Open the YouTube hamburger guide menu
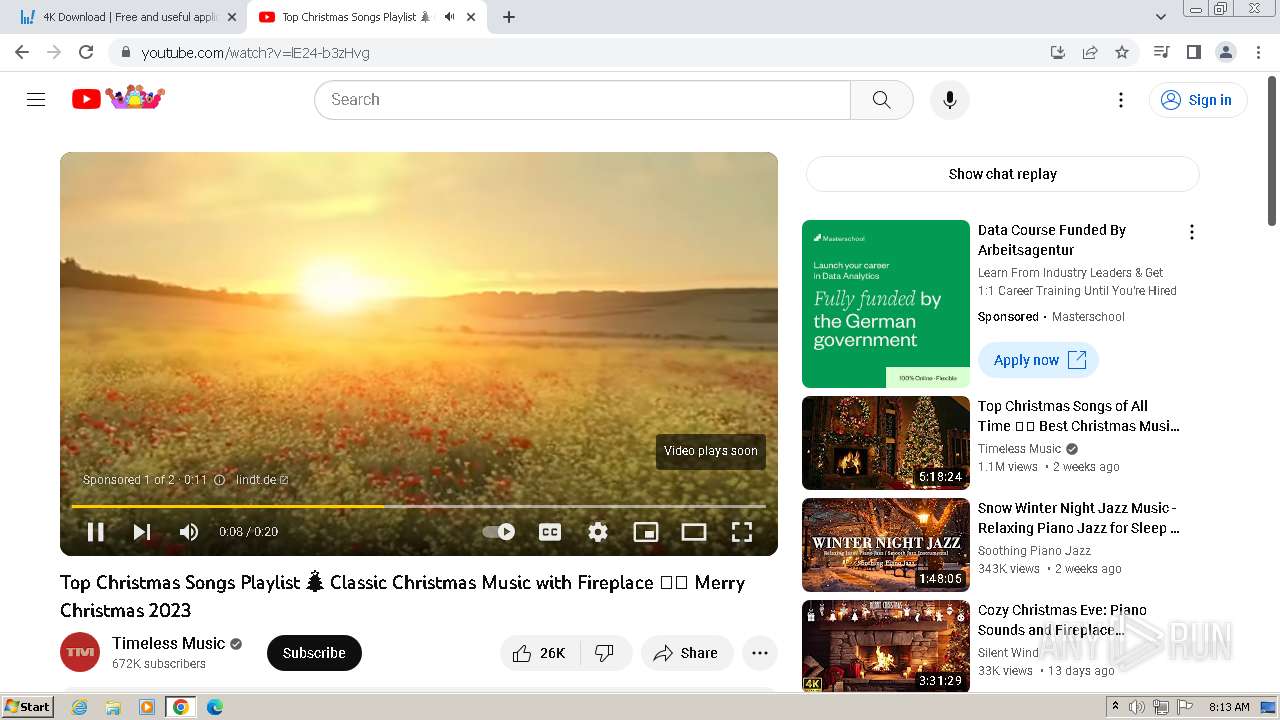The image size is (1280, 720). pos(36,99)
